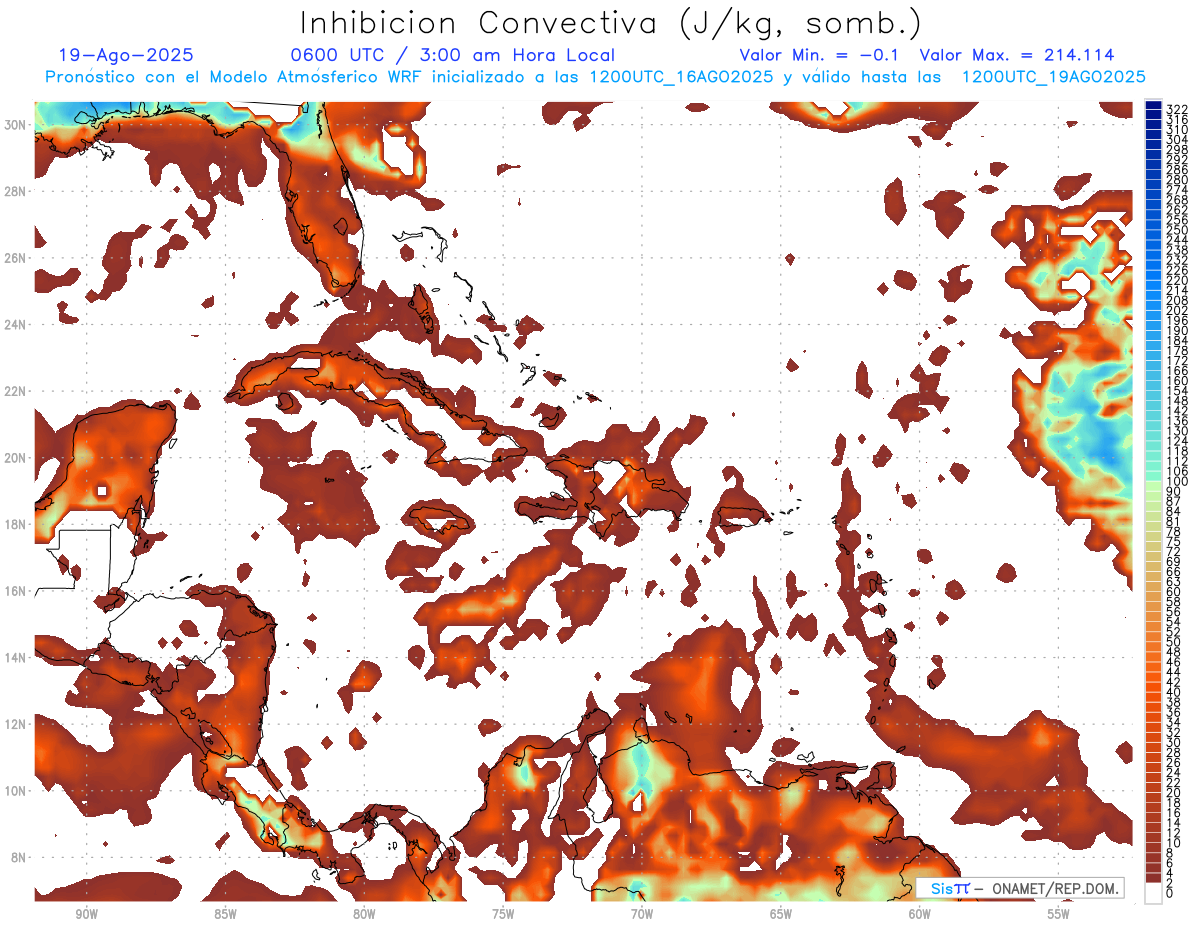The image size is (1200, 927).
Task: Click the colorbar value 160
Action: (1177, 381)
